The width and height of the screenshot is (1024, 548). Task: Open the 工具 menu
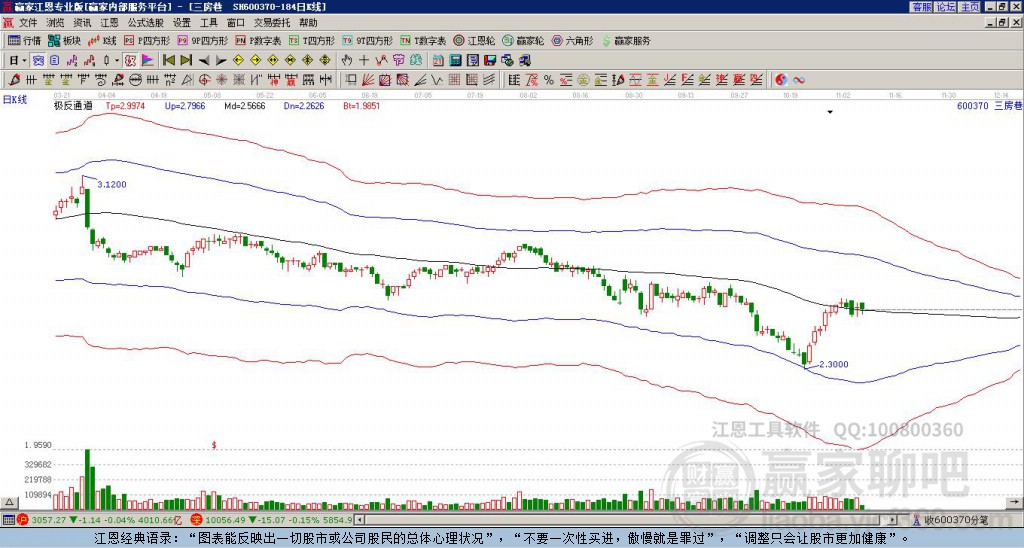[x=209, y=23]
